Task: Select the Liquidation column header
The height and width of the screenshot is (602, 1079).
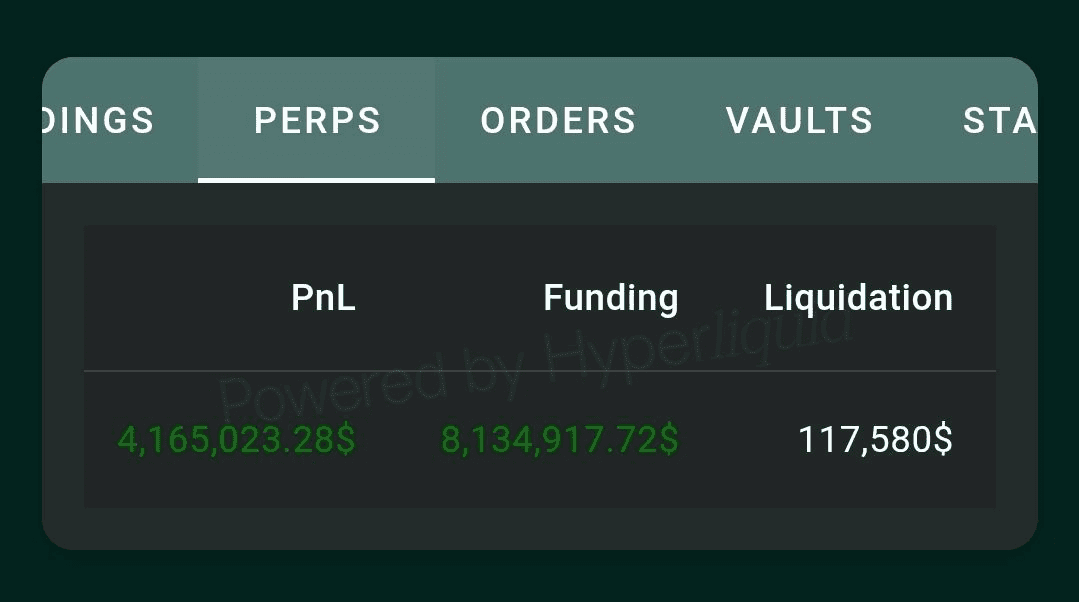Action: (858, 298)
